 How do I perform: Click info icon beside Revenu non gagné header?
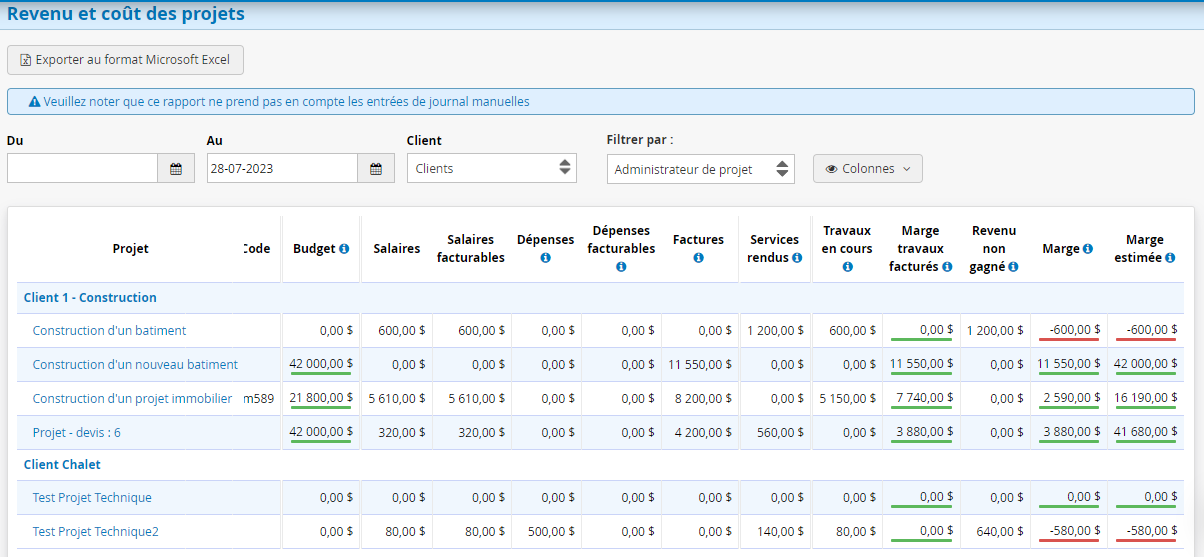tap(1013, 267)
